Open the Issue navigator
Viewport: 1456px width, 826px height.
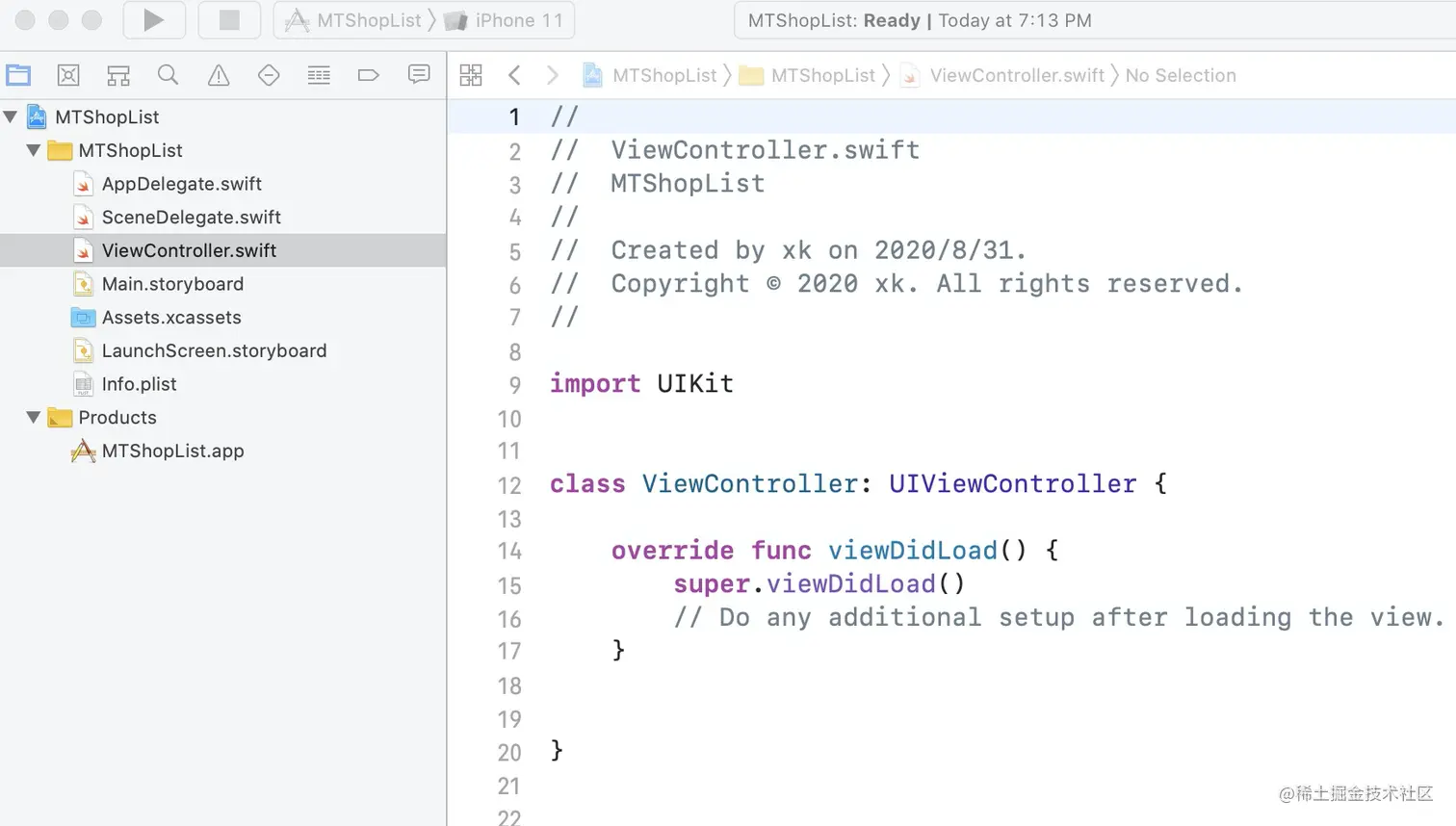tap(219, 75)
